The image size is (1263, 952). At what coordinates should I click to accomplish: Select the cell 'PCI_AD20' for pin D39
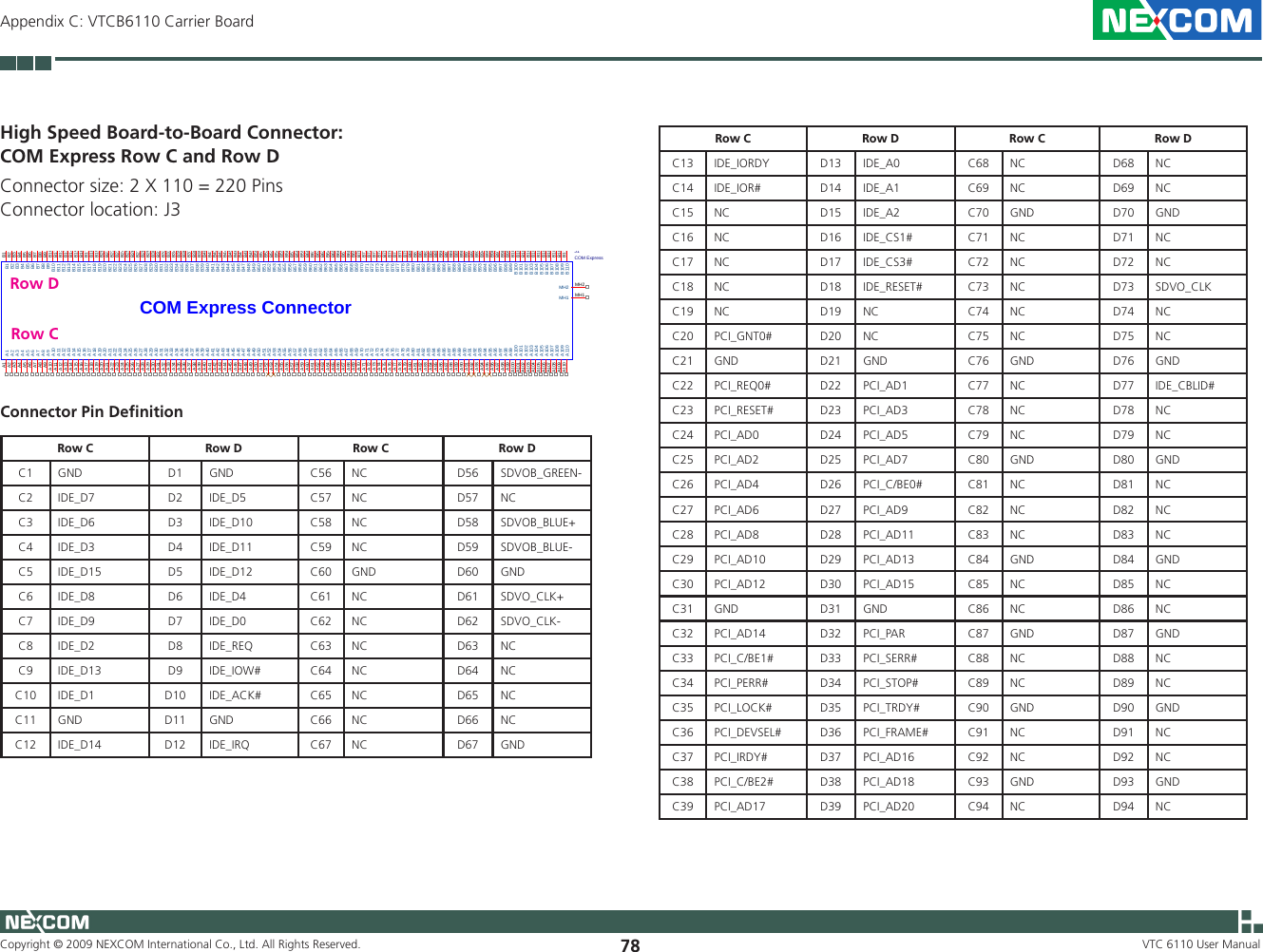tap(905, 807)
